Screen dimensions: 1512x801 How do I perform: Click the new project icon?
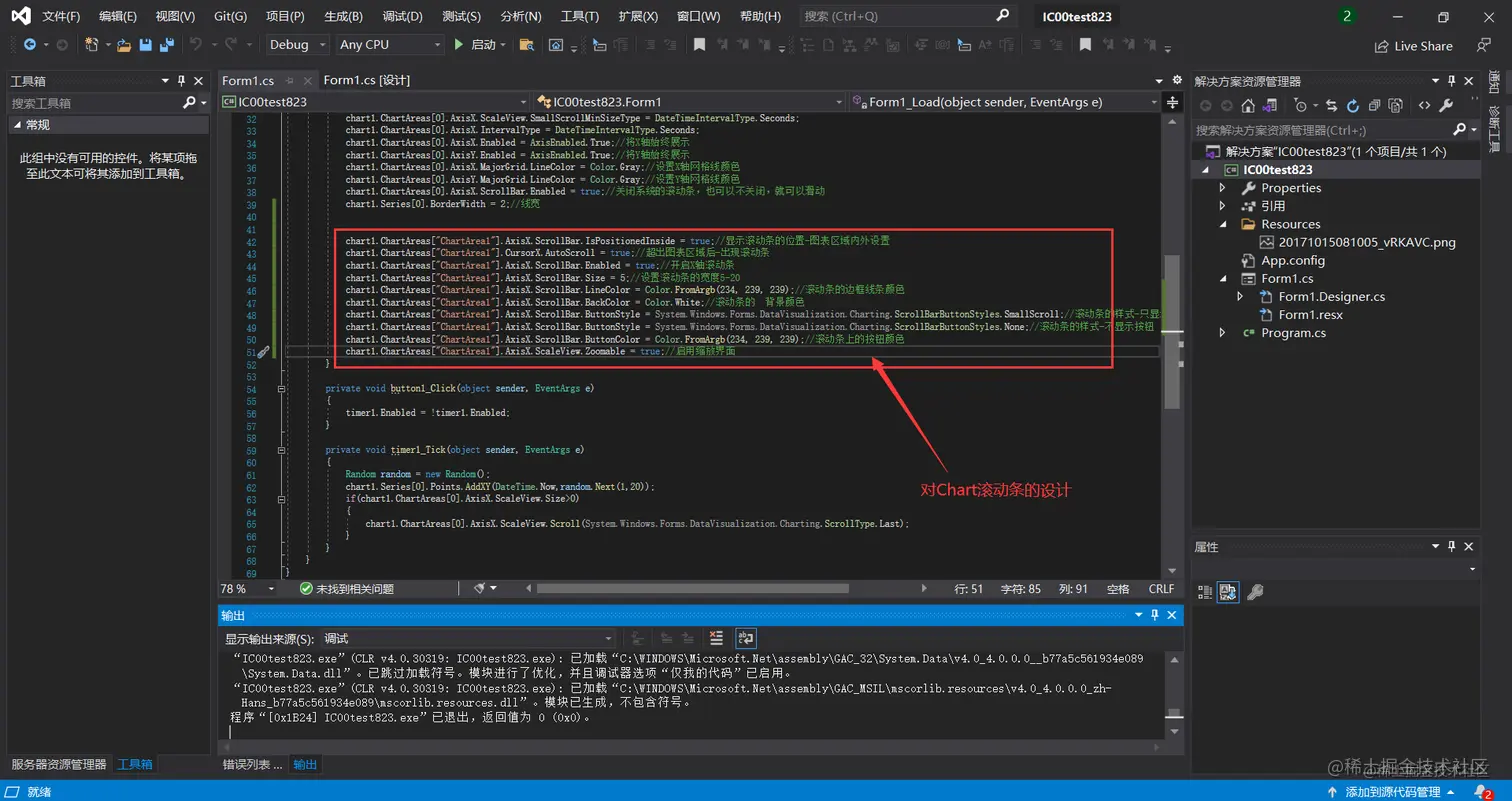tap(92, 45)
